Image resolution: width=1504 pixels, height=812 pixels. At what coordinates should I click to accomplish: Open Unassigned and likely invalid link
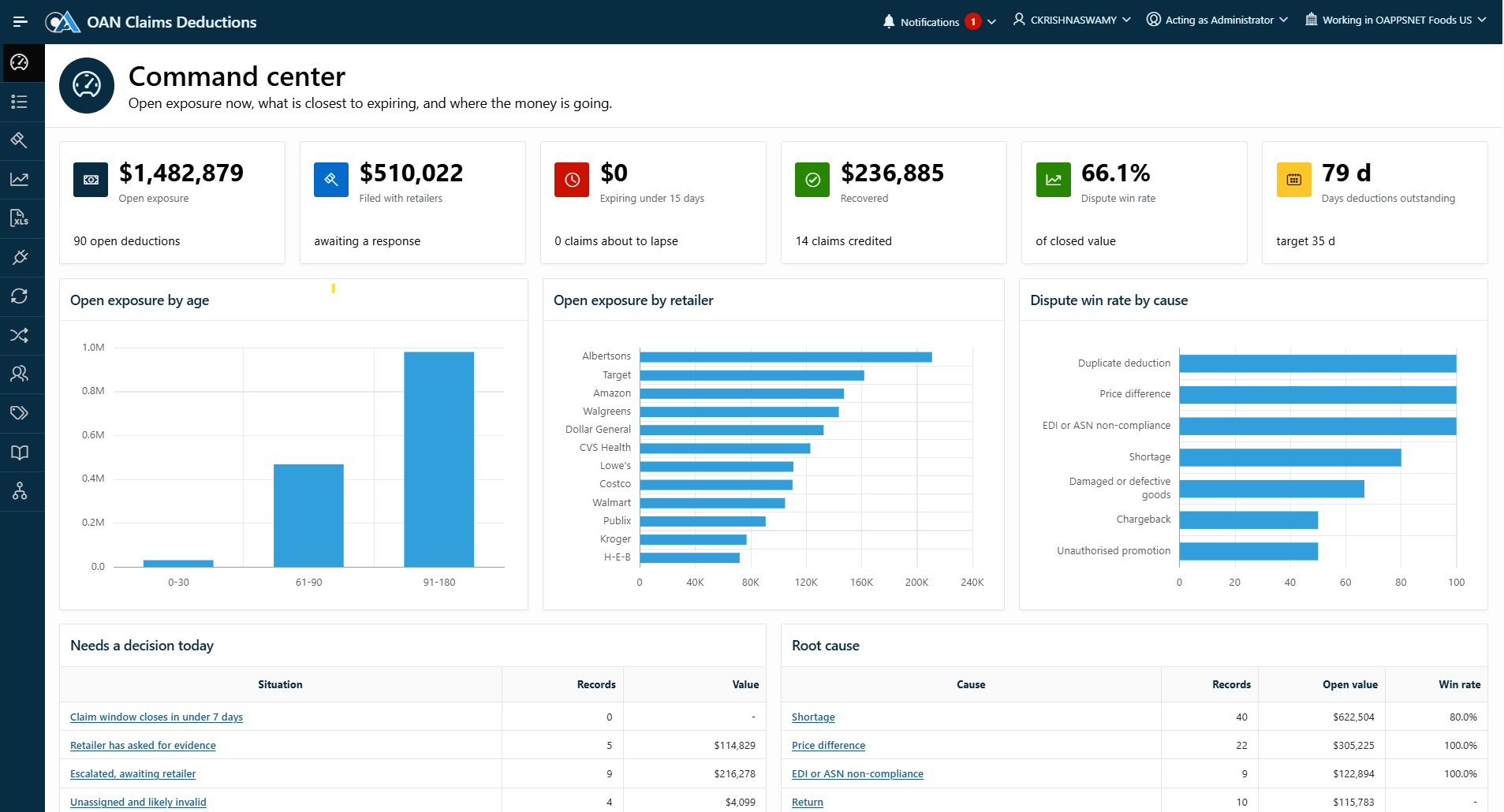[138, 802]
